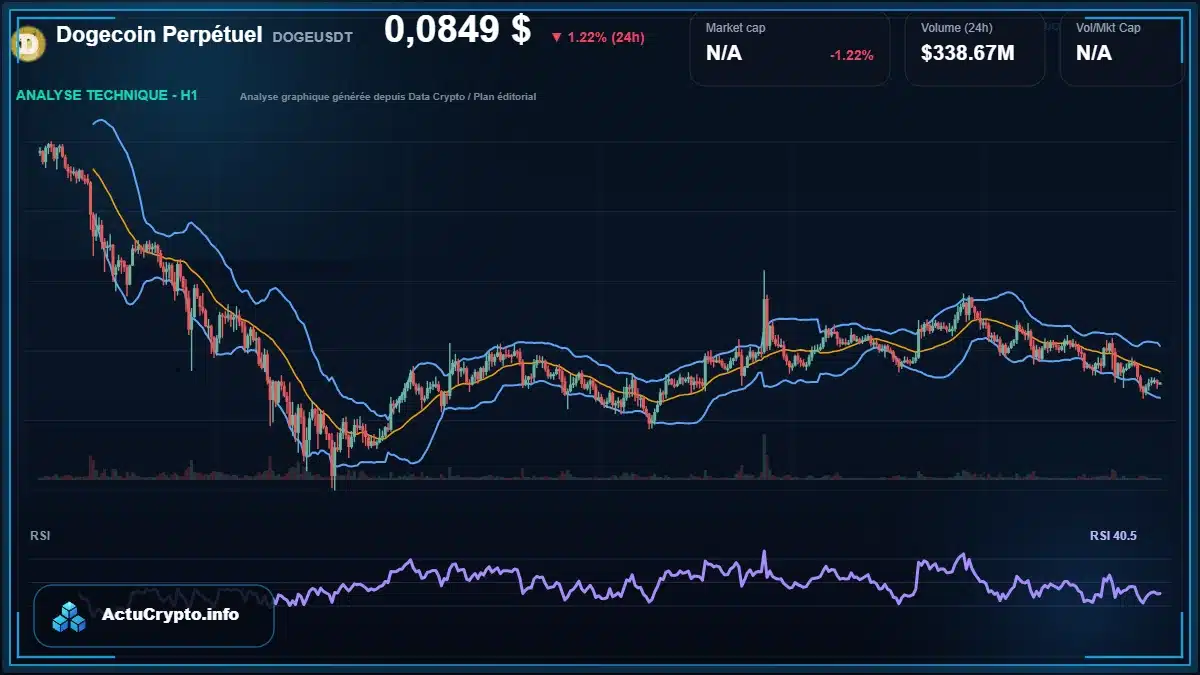Open the ActuCrypto.info link
Viewport: 1200px width, 675px height.
tap(170, 615)
